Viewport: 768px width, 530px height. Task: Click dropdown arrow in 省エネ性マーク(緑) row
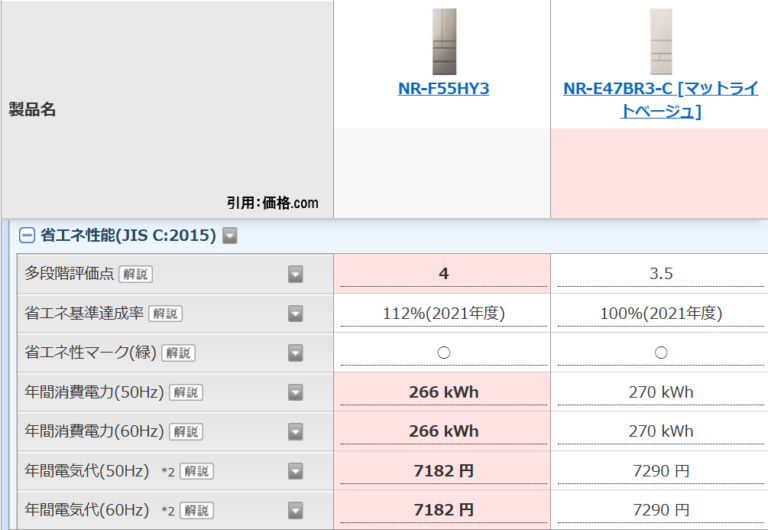point(295,353)
